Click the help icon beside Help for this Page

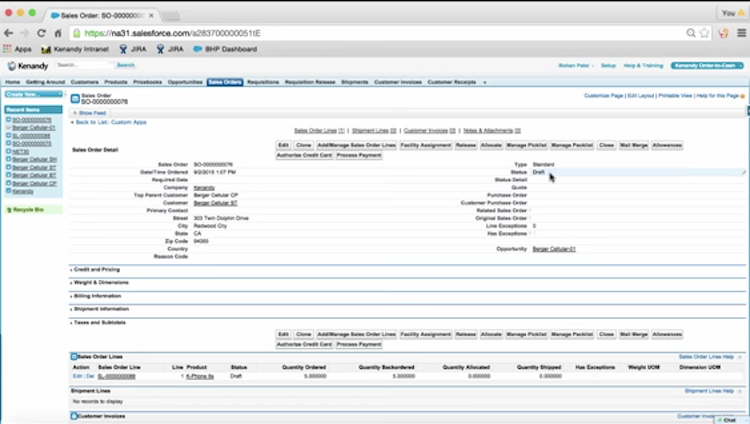click(742, 96)
